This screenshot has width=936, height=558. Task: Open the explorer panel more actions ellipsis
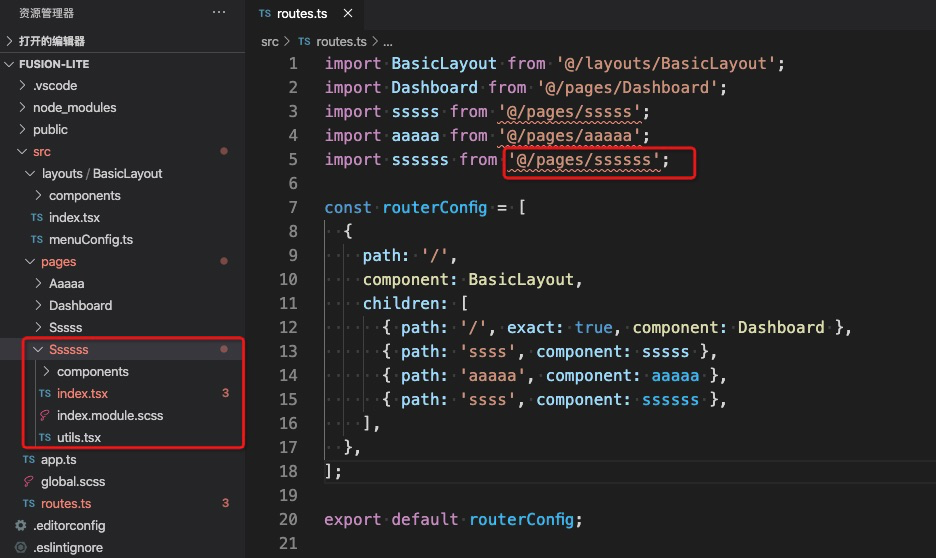pyautogui.click(x=219, y=12)
